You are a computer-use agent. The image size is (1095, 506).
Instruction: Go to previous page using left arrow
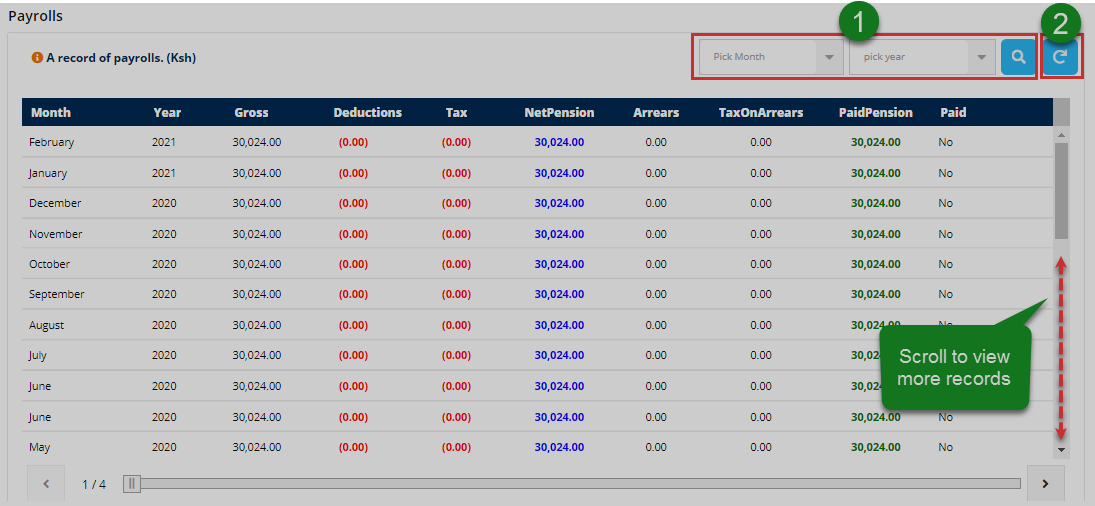(46, 484)
